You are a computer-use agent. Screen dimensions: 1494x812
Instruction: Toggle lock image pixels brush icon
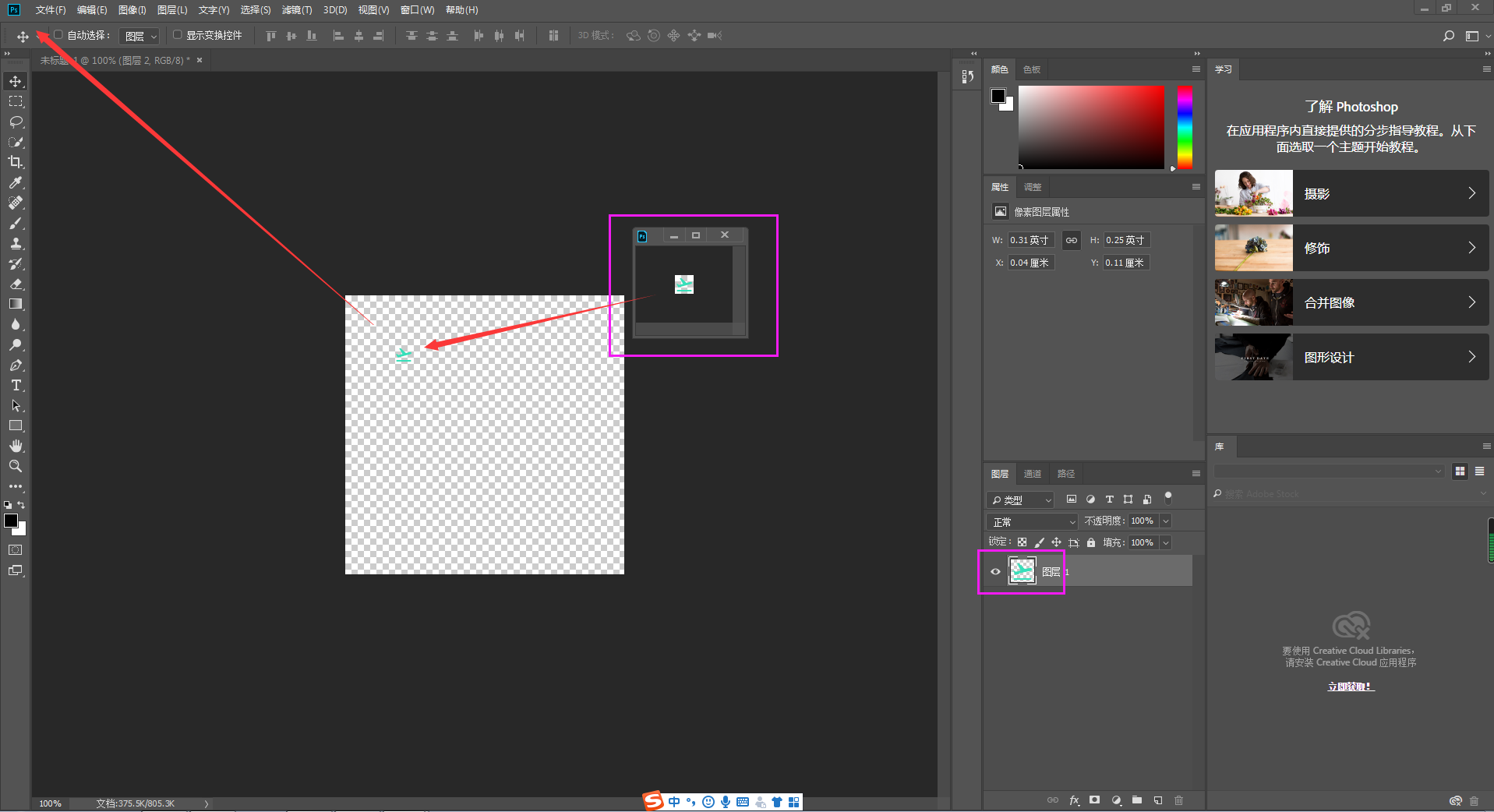click(1039, 542)
